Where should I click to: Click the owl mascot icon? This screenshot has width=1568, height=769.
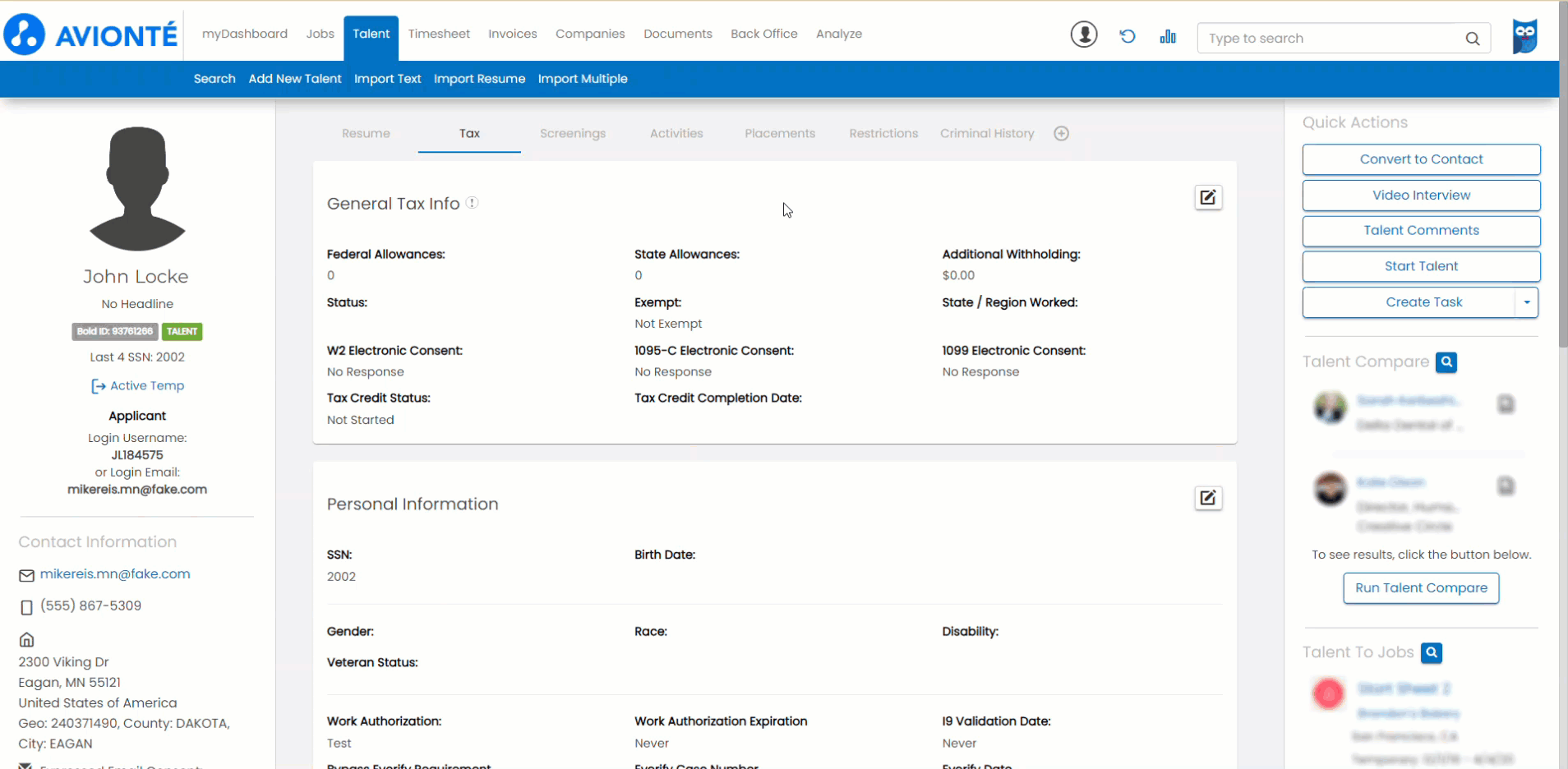click(x=1524, y=36)
